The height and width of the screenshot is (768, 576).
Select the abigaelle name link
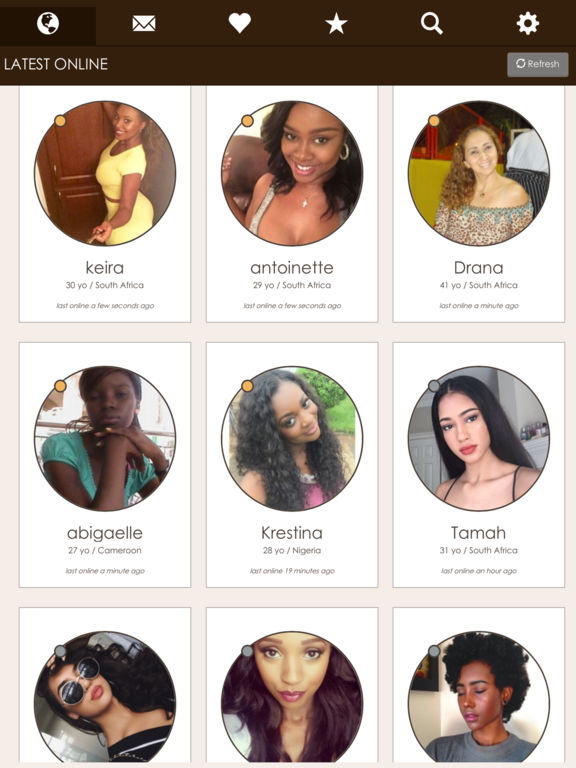click(x=105, y=533)
